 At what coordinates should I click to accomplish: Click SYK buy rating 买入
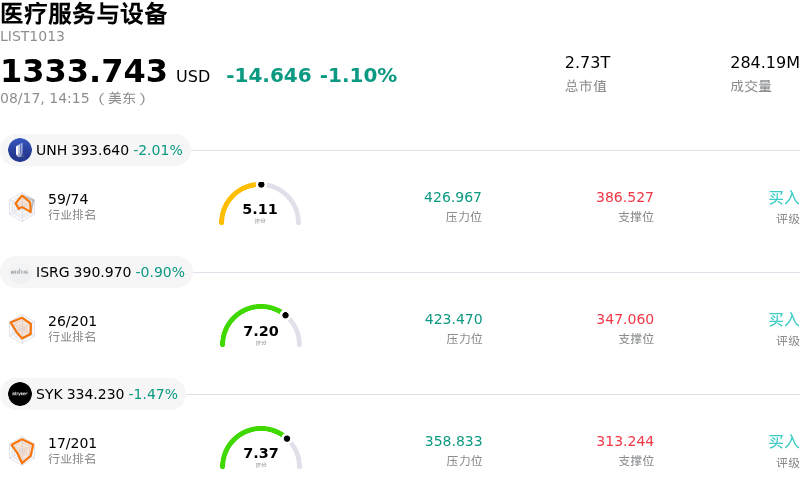pyautogui.click(x=784, y=442)
